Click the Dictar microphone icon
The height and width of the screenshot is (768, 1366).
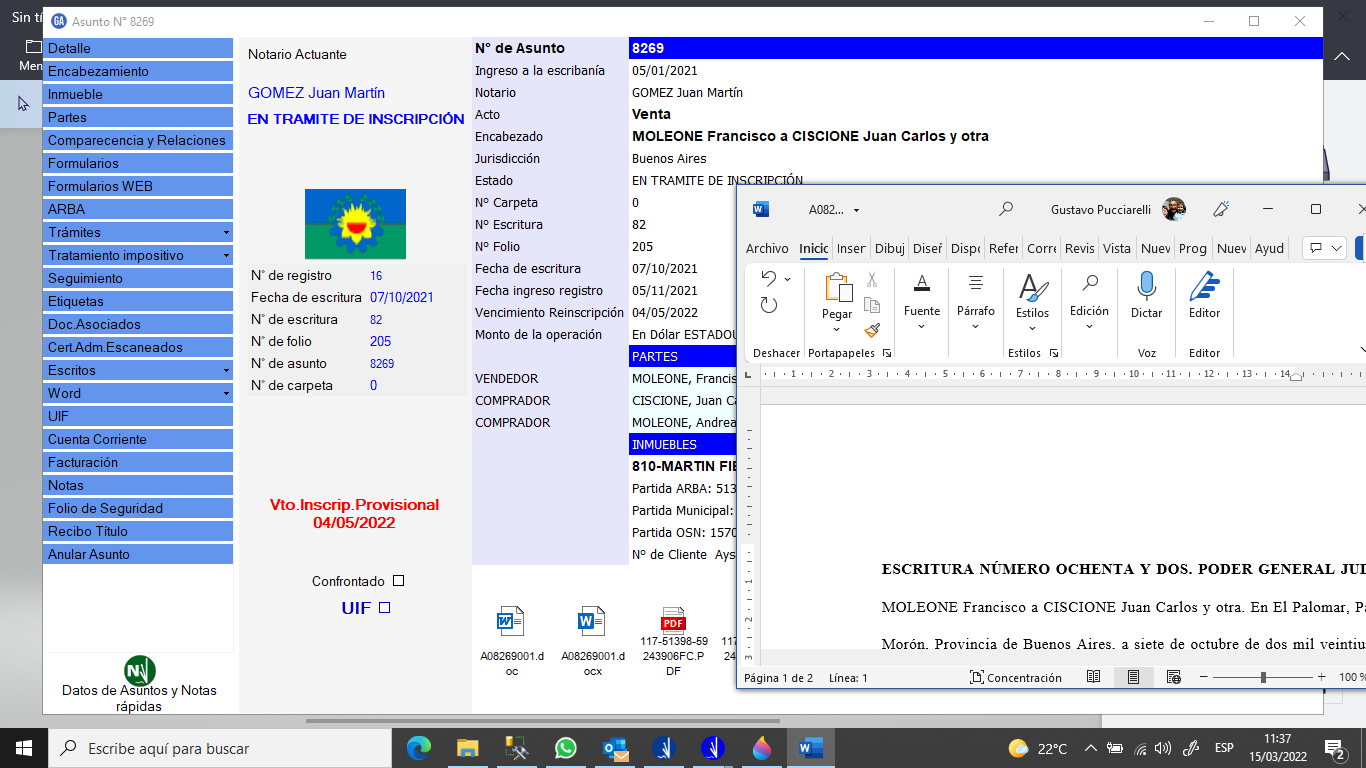pos(1146,287)
